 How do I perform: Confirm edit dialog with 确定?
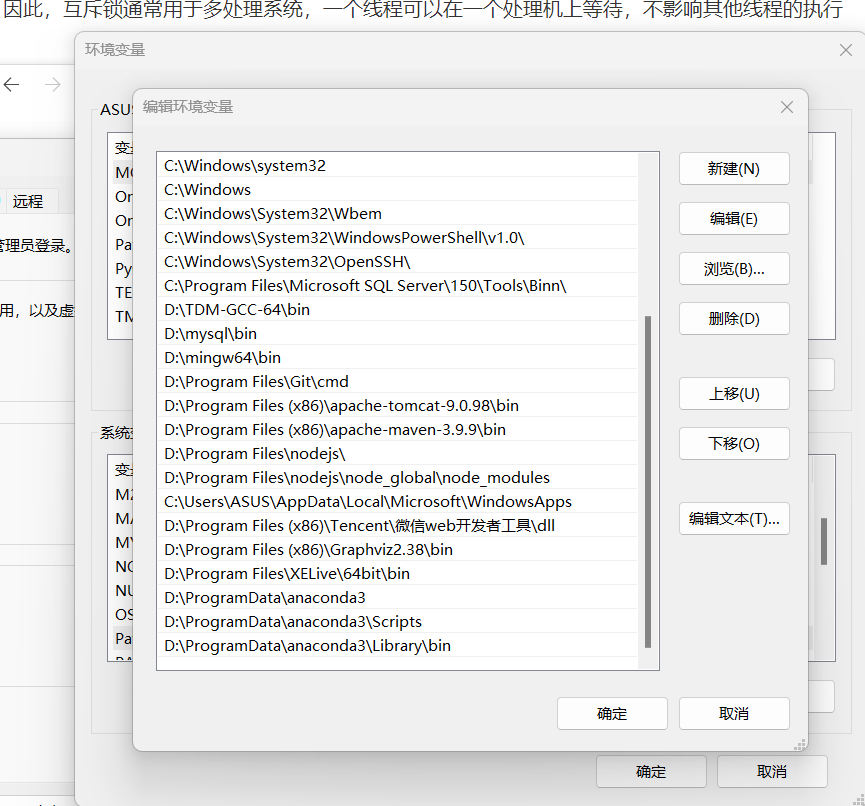pyautogui.click(x=612, y=714)
